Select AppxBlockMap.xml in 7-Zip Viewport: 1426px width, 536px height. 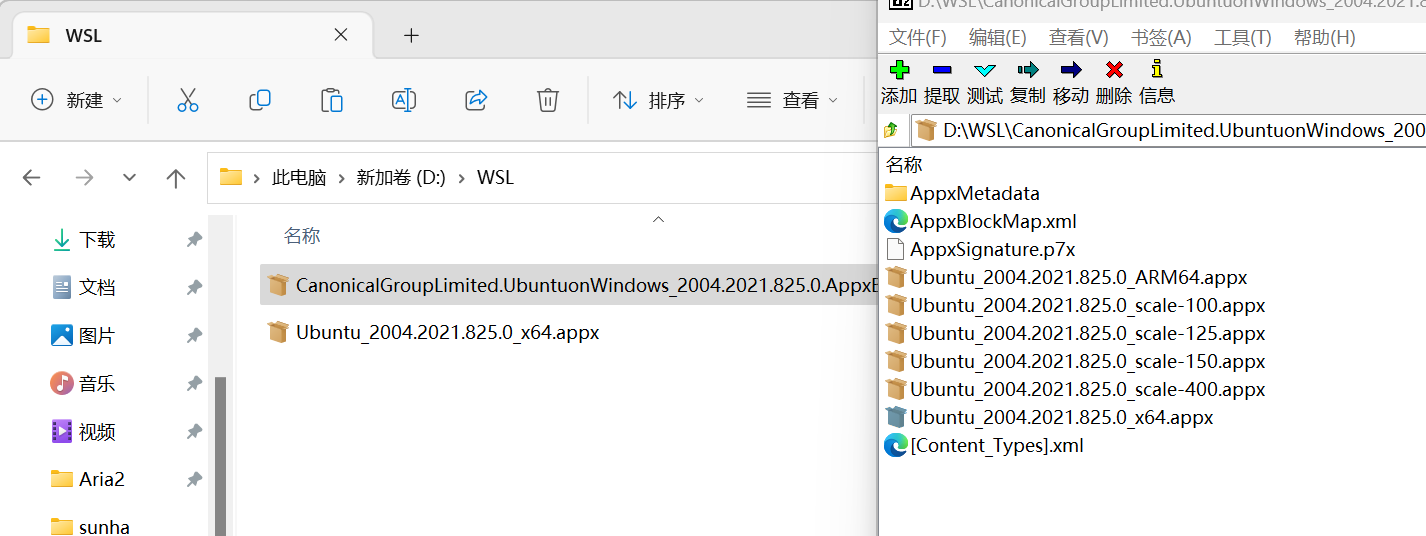980,221
